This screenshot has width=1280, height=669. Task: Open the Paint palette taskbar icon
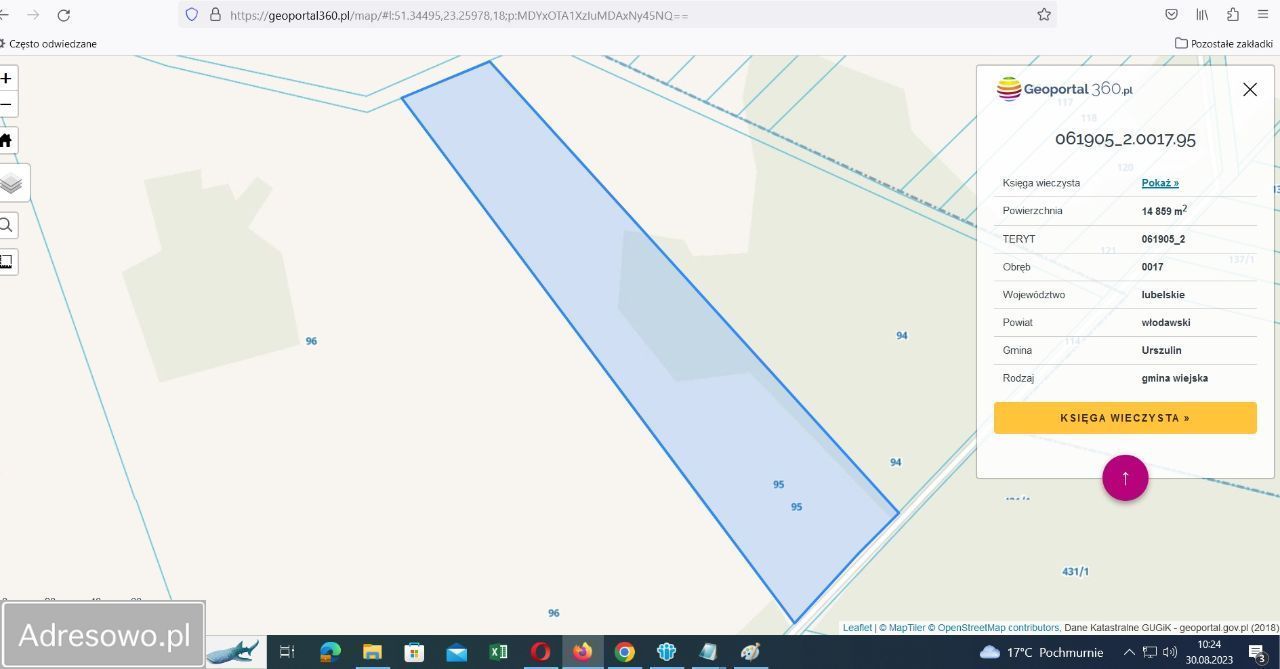750,652
